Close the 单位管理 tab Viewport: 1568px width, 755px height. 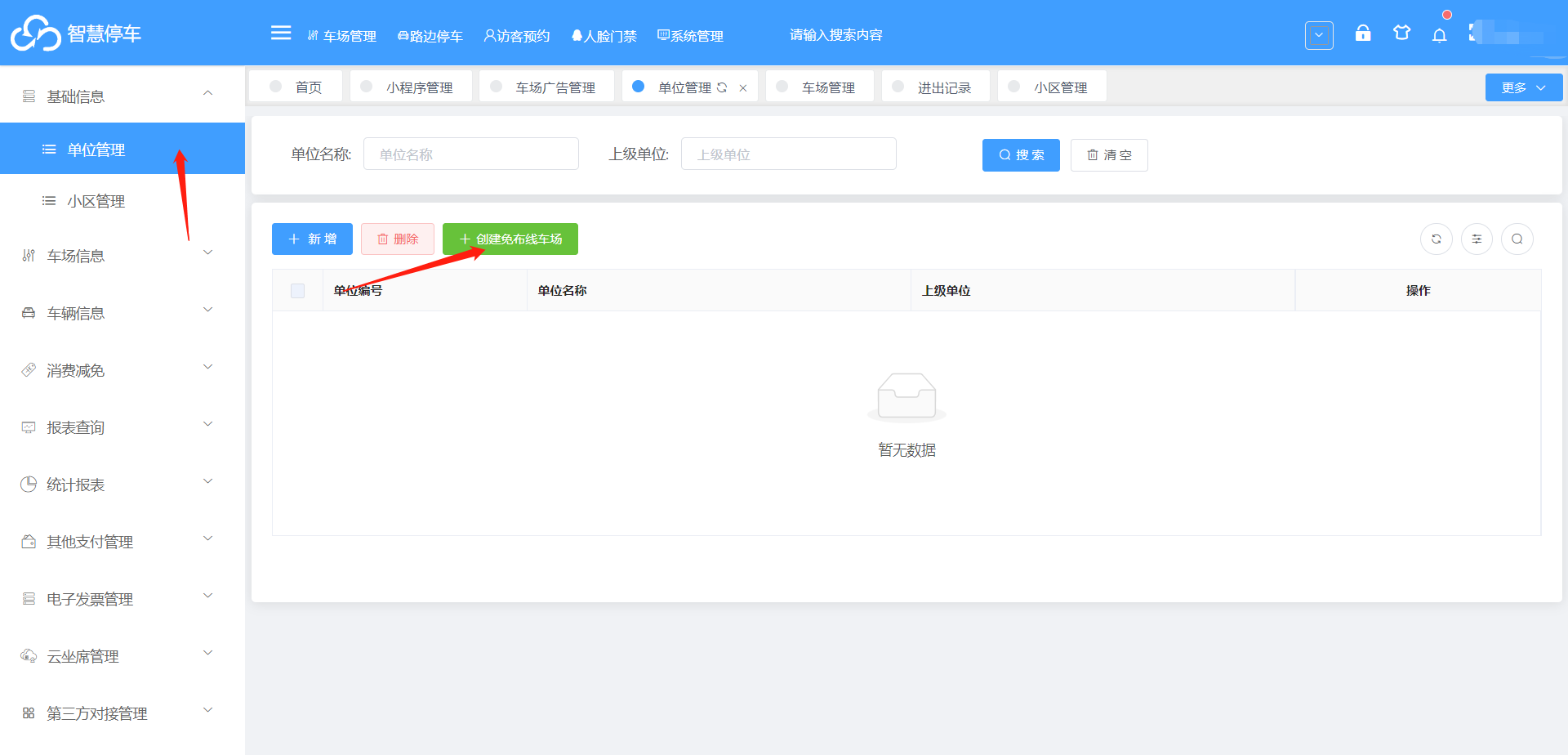point(743,88)
